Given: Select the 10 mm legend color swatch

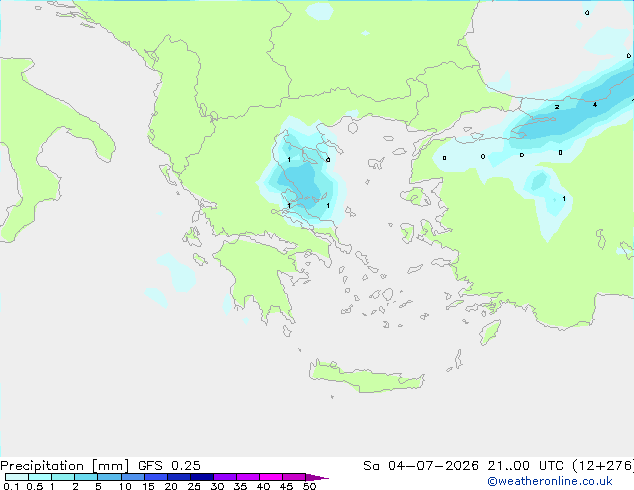Looking at the screenshot, I should tap(132, 477).
